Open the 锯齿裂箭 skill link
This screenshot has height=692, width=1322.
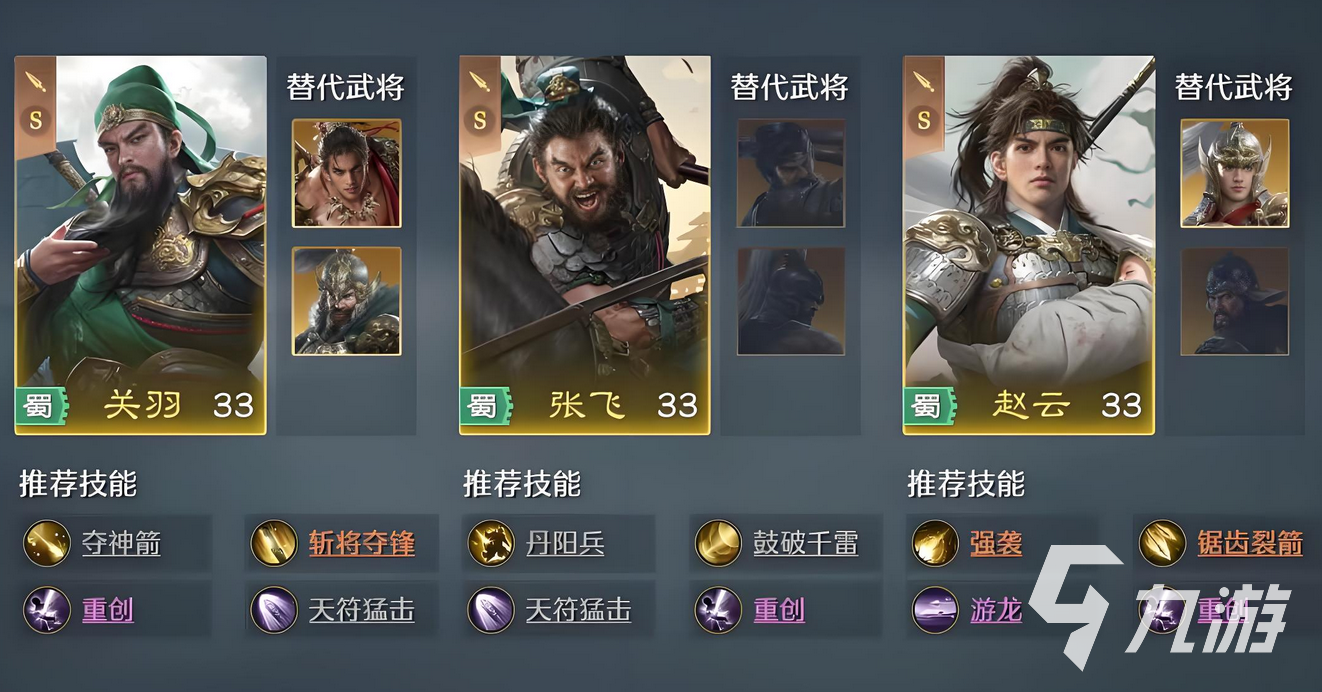tap(1250, 544)
